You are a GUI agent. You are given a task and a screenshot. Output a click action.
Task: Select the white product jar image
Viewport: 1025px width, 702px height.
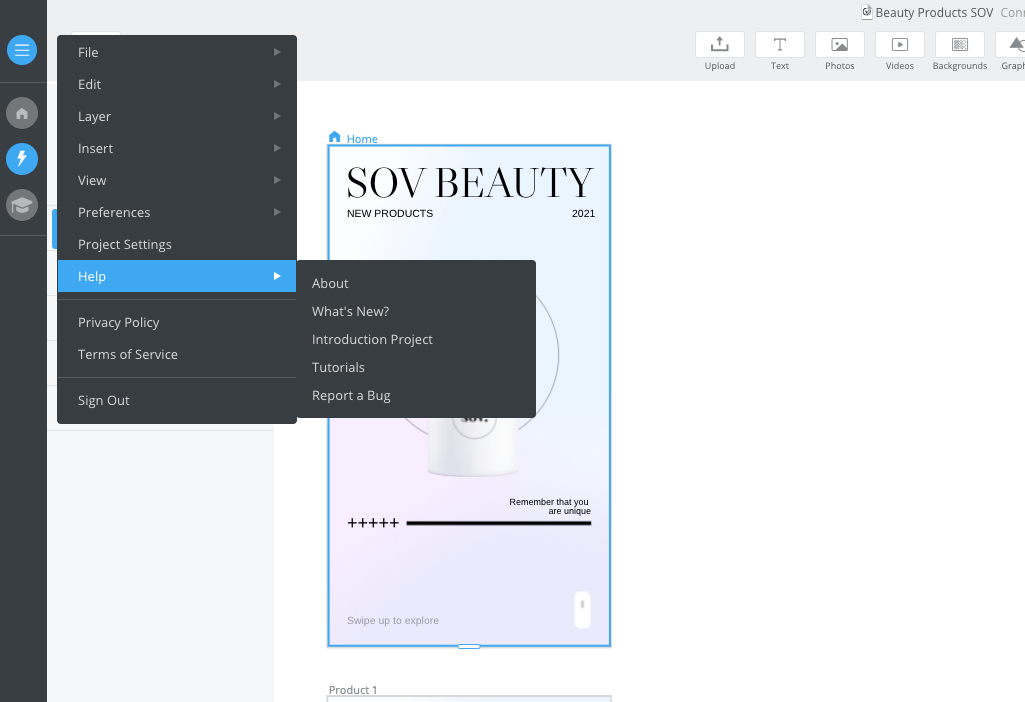click(x=473, y=448)
